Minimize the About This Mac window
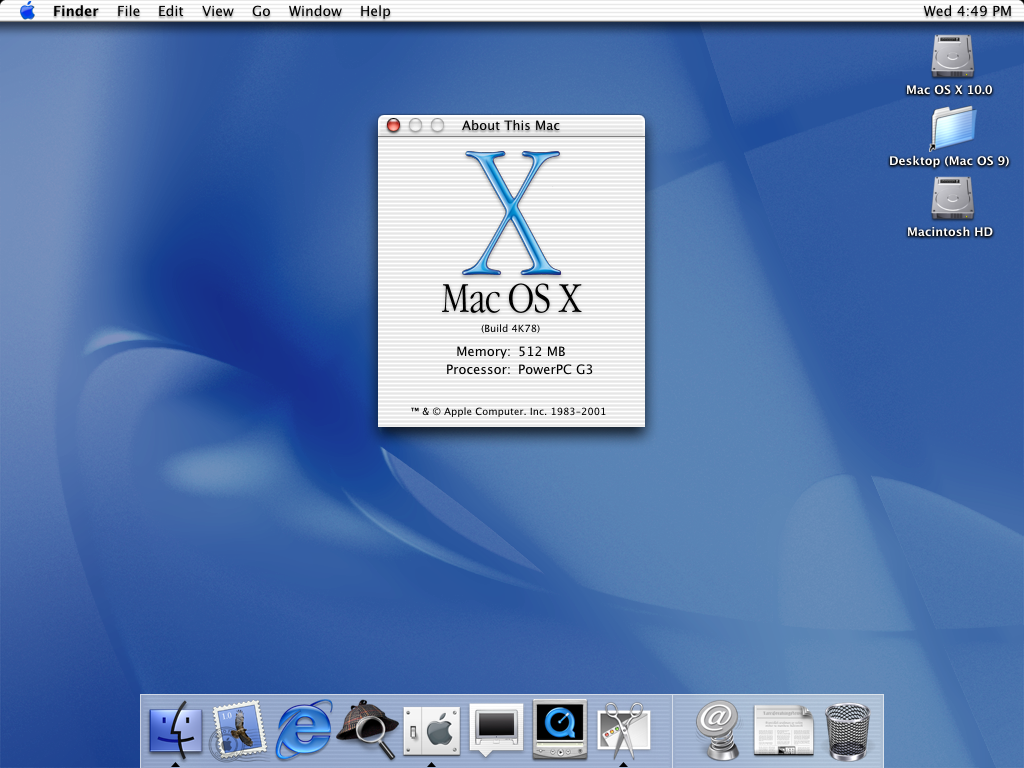 click(417, 126)
